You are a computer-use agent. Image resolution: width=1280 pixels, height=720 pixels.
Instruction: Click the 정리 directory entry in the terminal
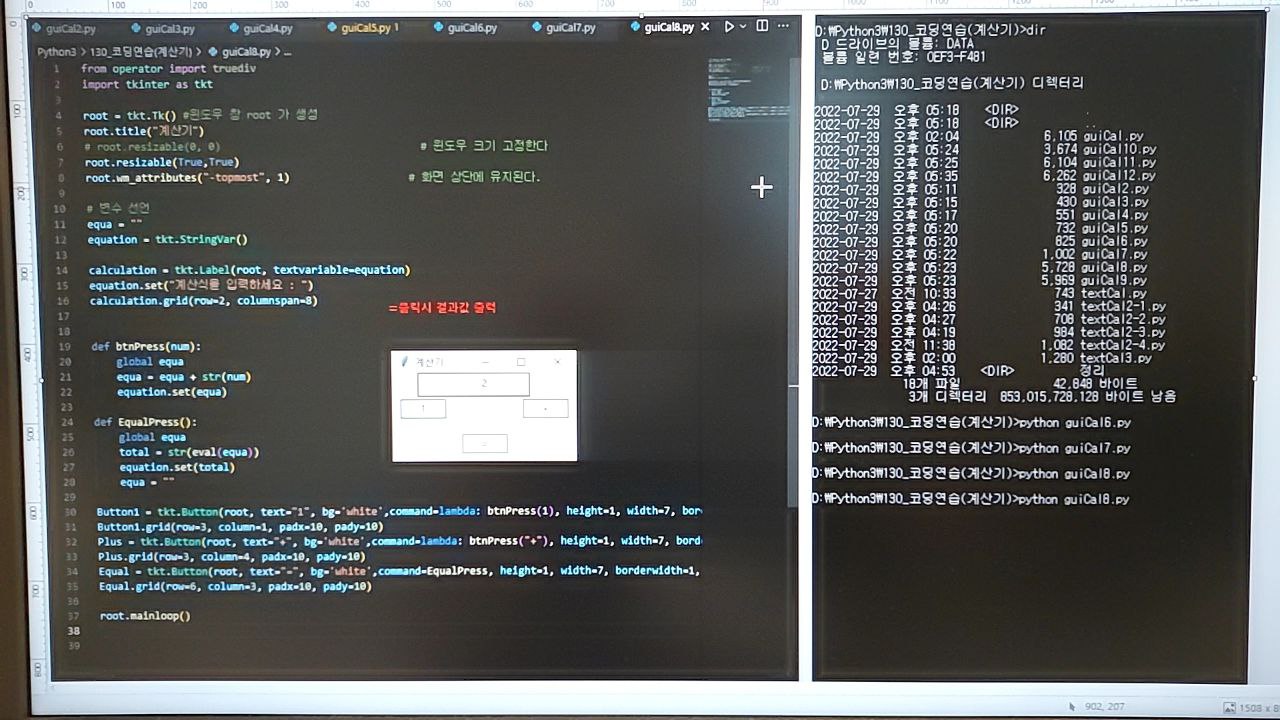point(1092,371)
